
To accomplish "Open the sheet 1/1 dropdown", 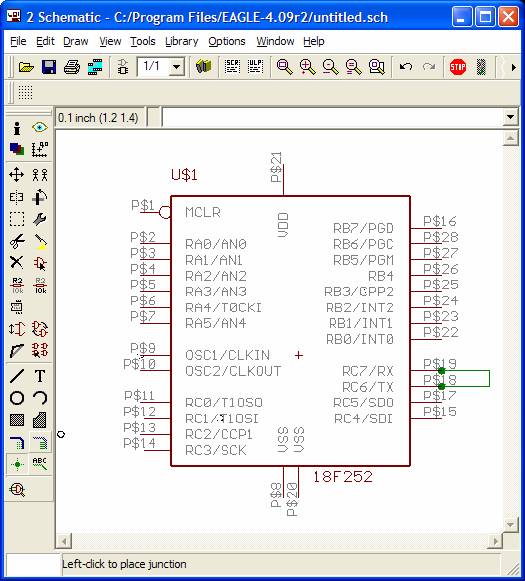I will [x=177, y=67].
